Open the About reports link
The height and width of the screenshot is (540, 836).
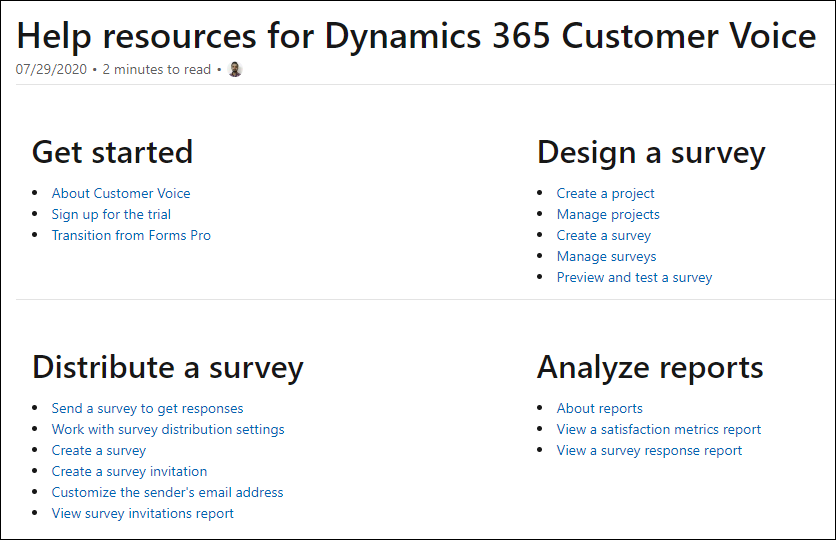599,408
